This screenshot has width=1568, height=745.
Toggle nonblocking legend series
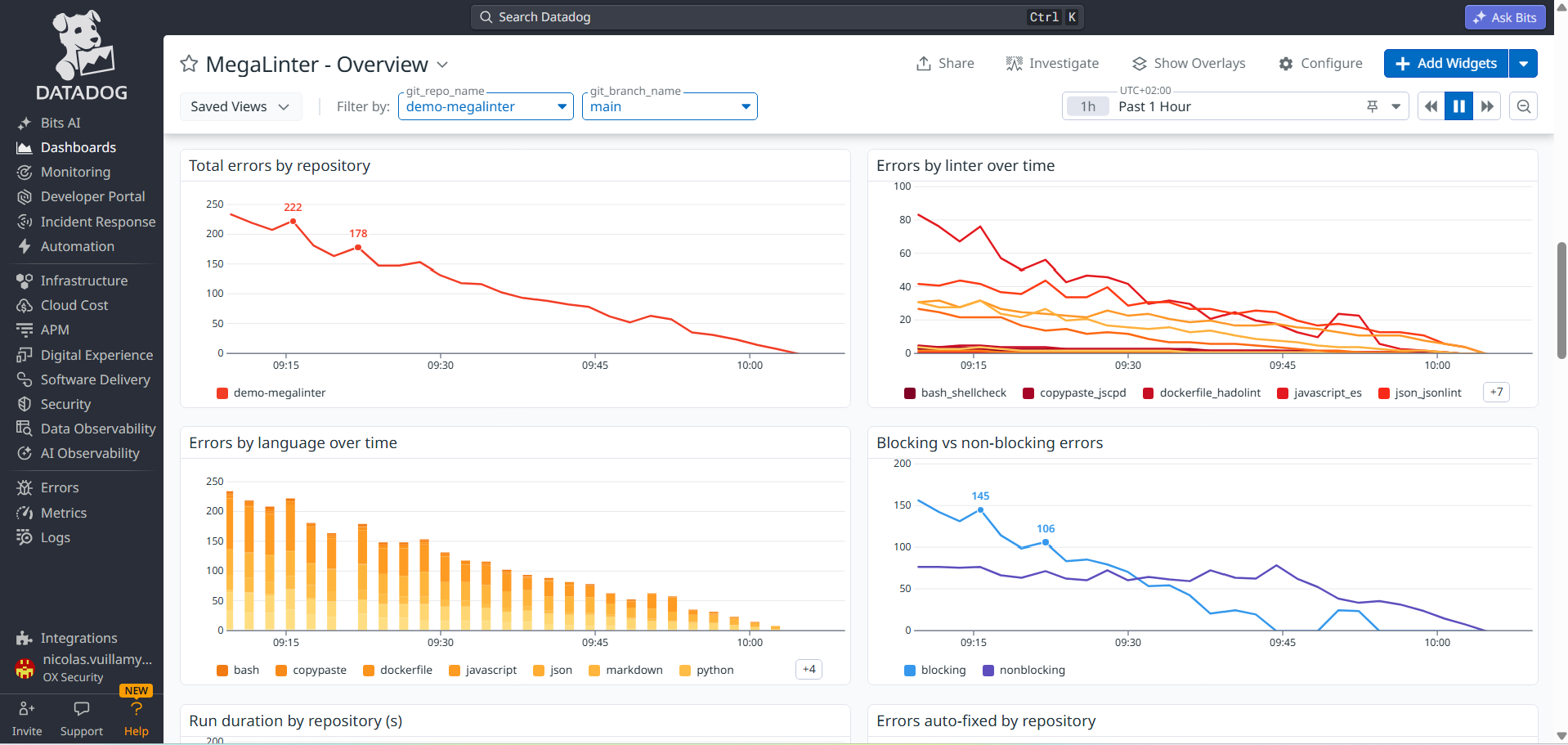coord(1024,670)
